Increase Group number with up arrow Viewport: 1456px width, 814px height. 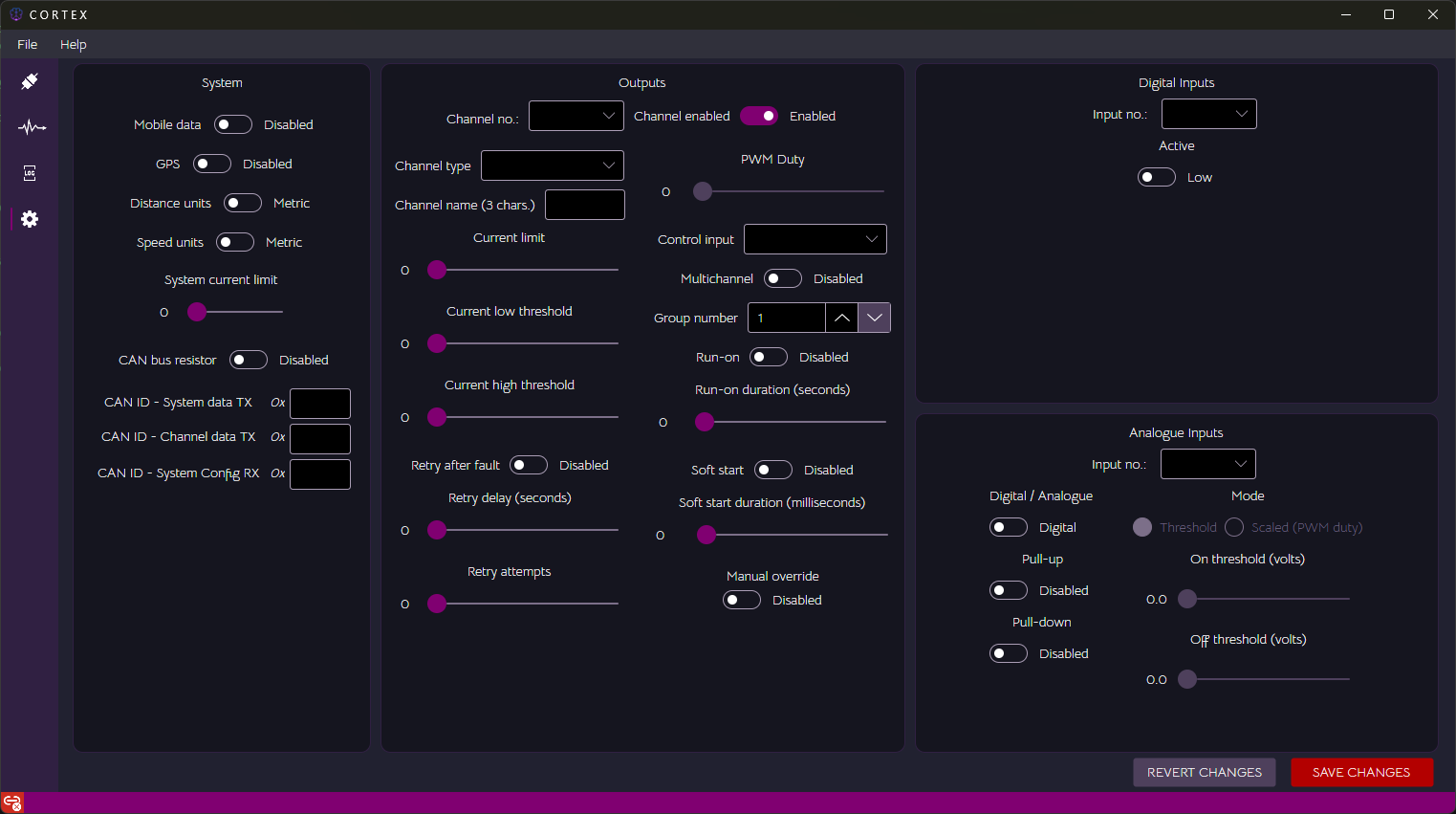[x=841, y=318]
